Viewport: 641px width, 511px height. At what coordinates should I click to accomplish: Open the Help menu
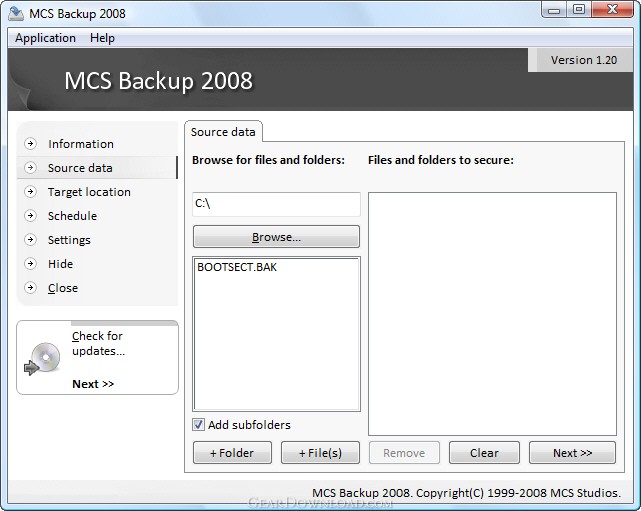(102, 38)
